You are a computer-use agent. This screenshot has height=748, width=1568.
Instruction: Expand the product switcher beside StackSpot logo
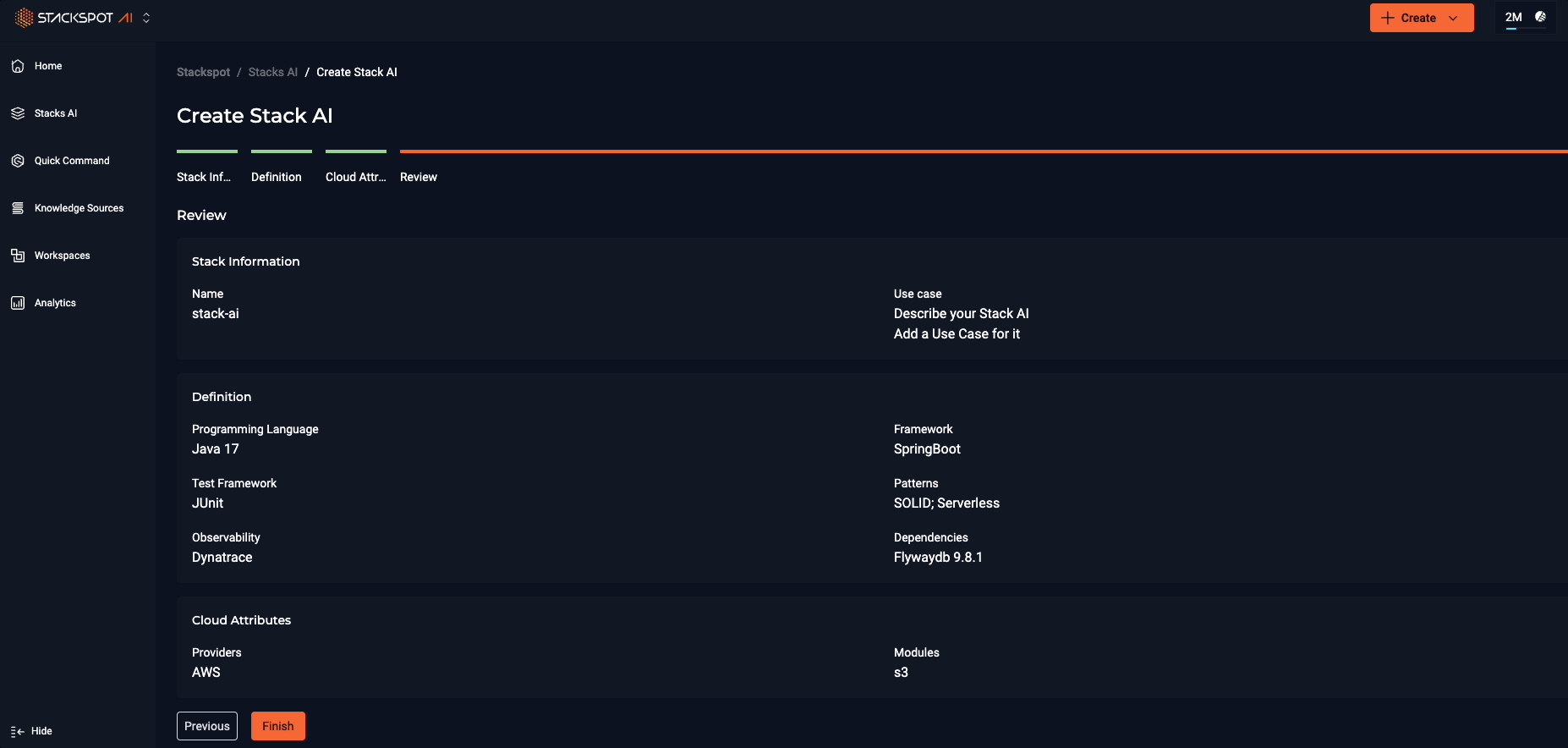[x=145, y=17]
